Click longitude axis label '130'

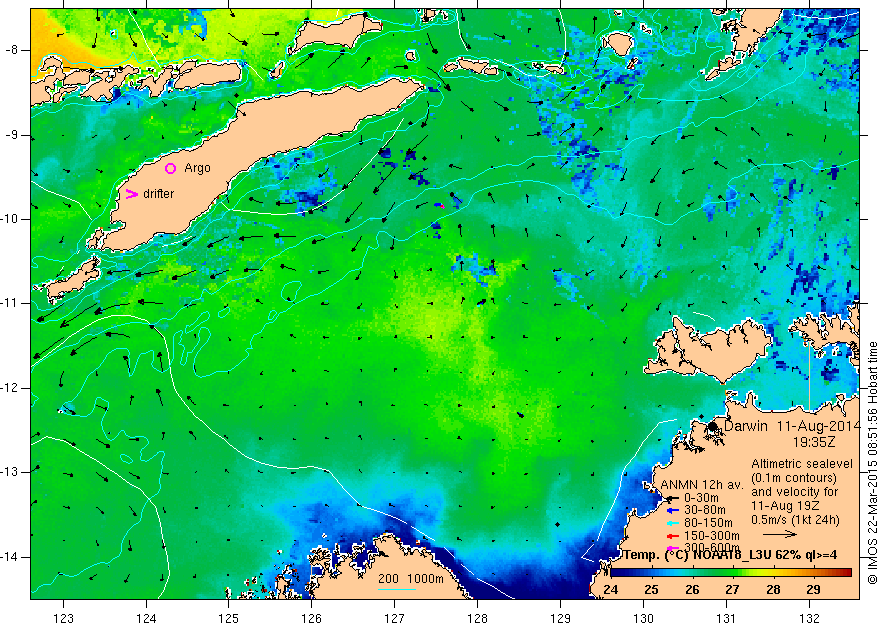[x=643, y=618]
